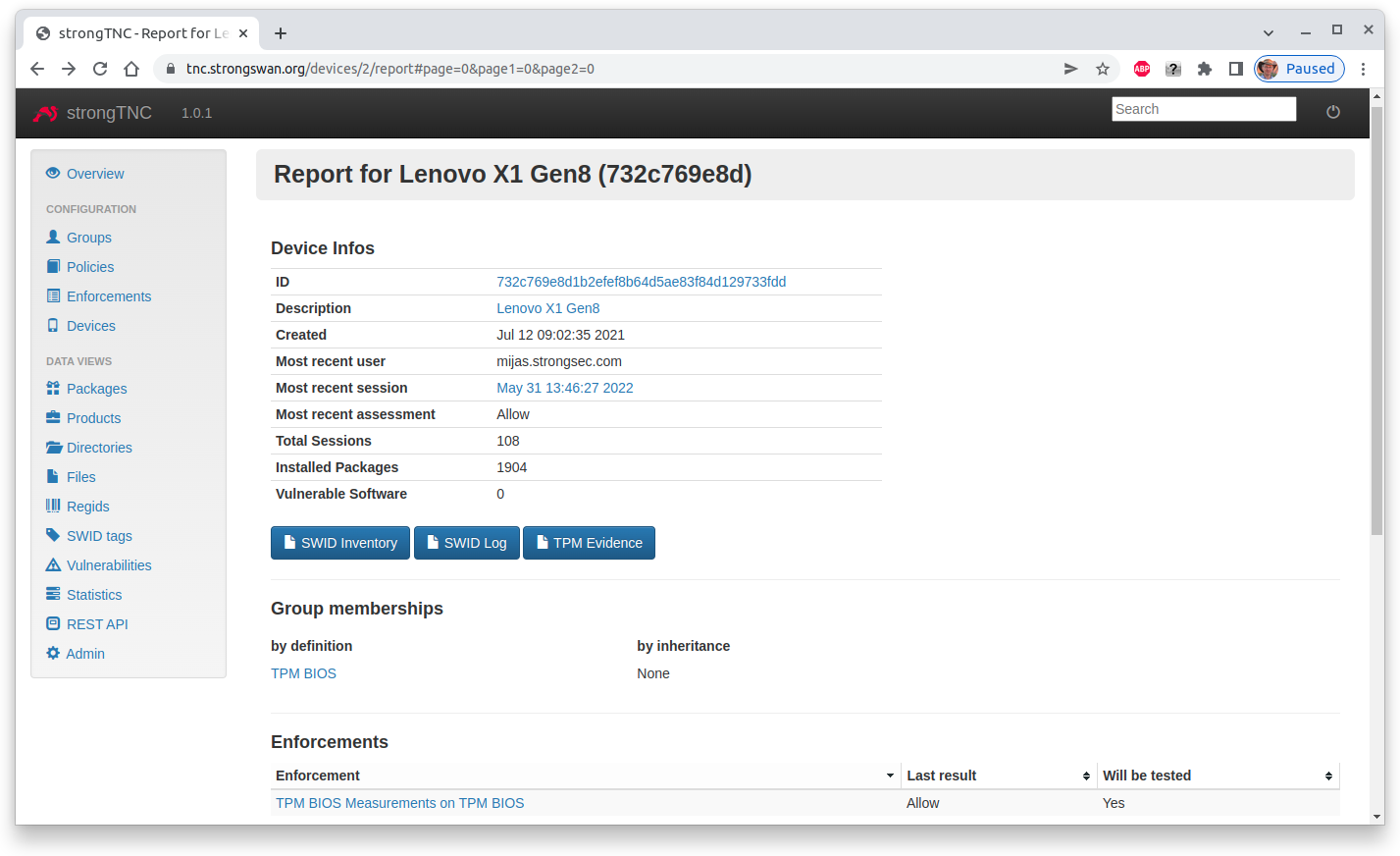Click the Vulnerabilities warning icon
This screenshot has height=856, width=1400.
(x=53, y=564)
